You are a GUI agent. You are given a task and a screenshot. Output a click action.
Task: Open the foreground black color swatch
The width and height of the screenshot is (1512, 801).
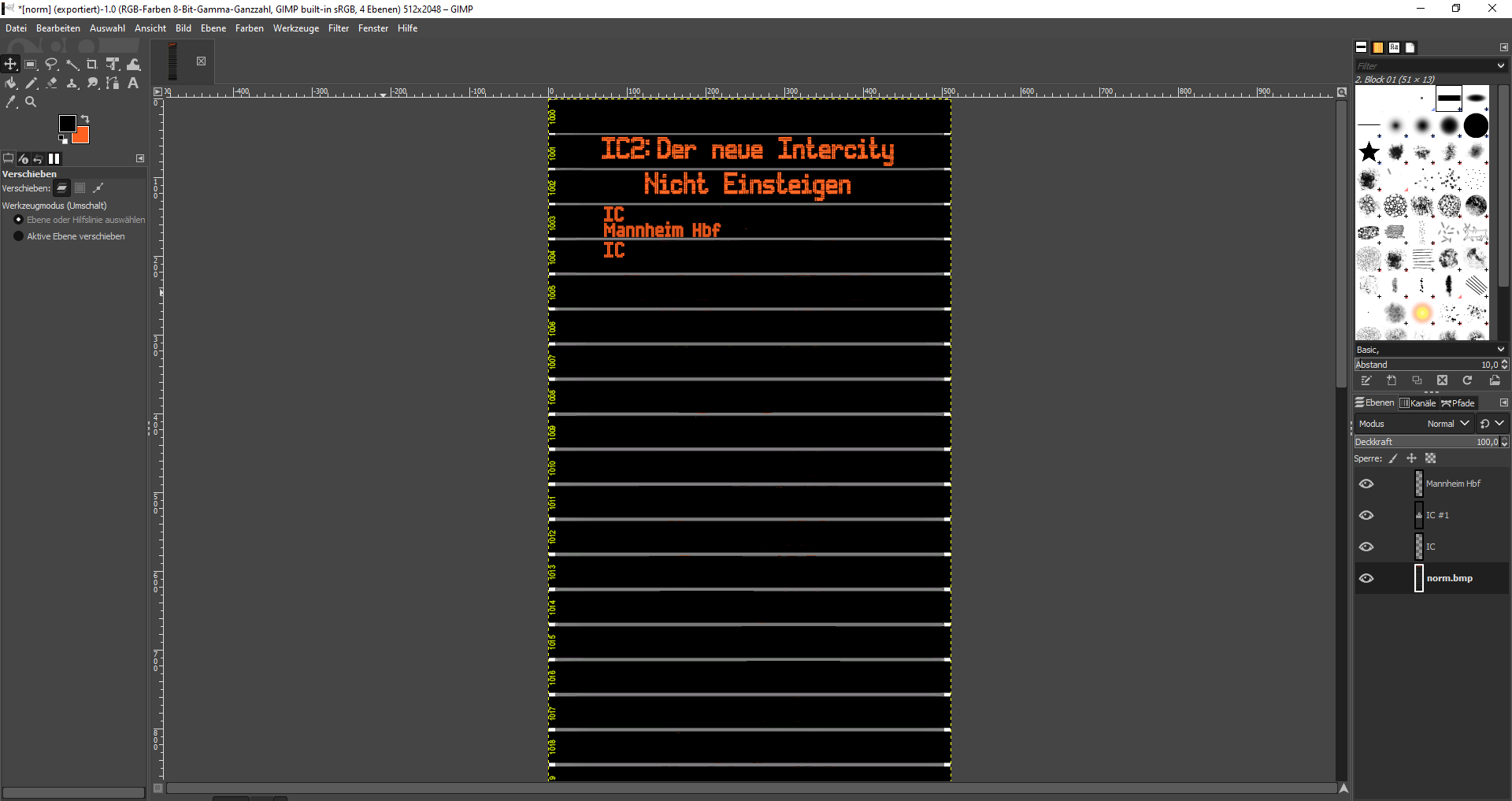point(67,123)
